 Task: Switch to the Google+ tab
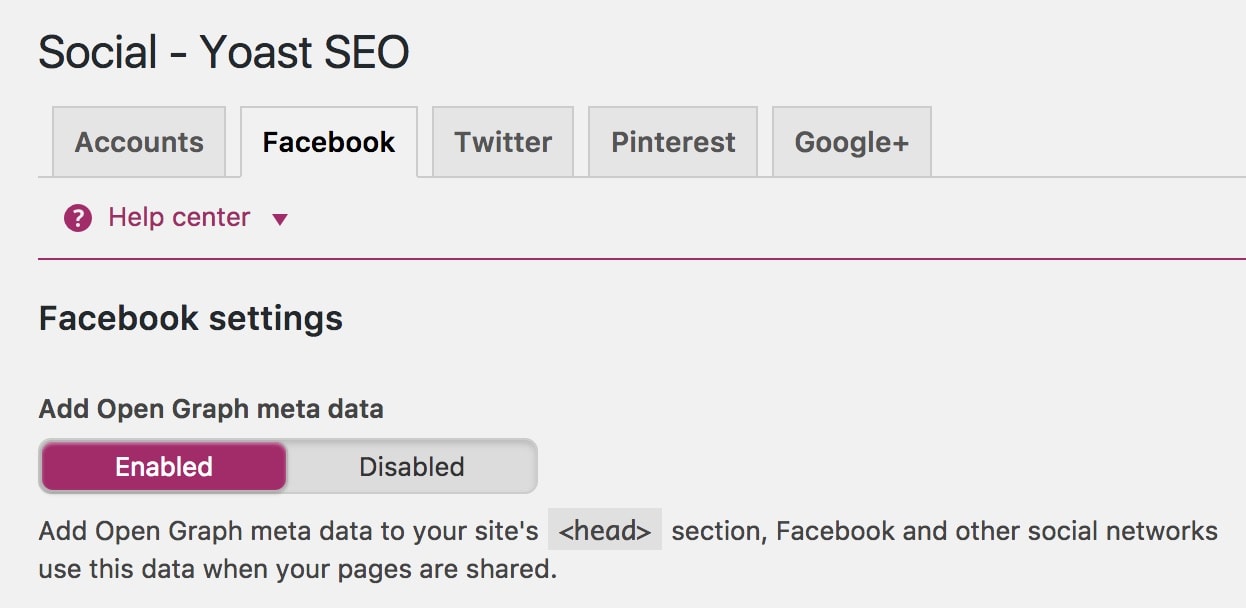pos(852,142)
